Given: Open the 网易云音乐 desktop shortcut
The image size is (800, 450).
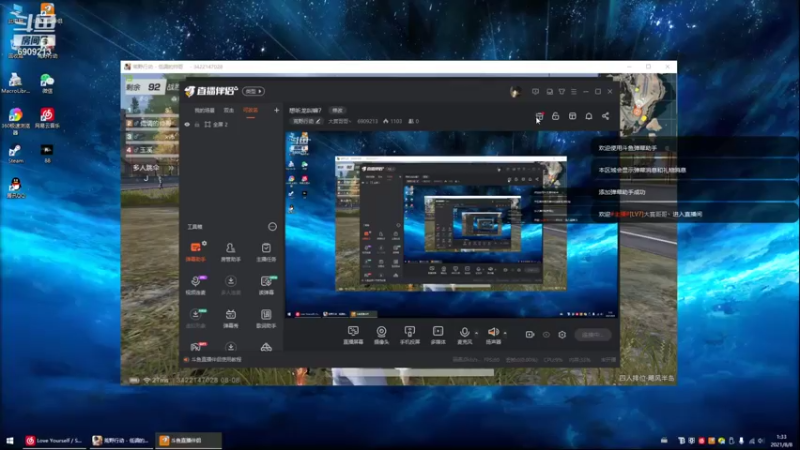Looking at the screenshot, I should click(47, 118).
